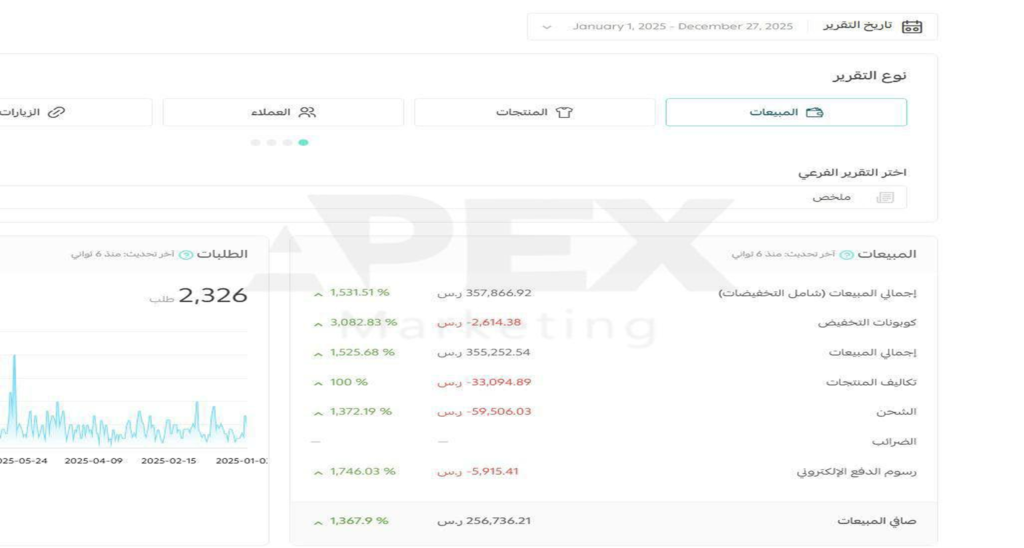Open the January 1, 2025 date range picker
The width and height of the screenshot is (1024, 548).
(682, 27)
